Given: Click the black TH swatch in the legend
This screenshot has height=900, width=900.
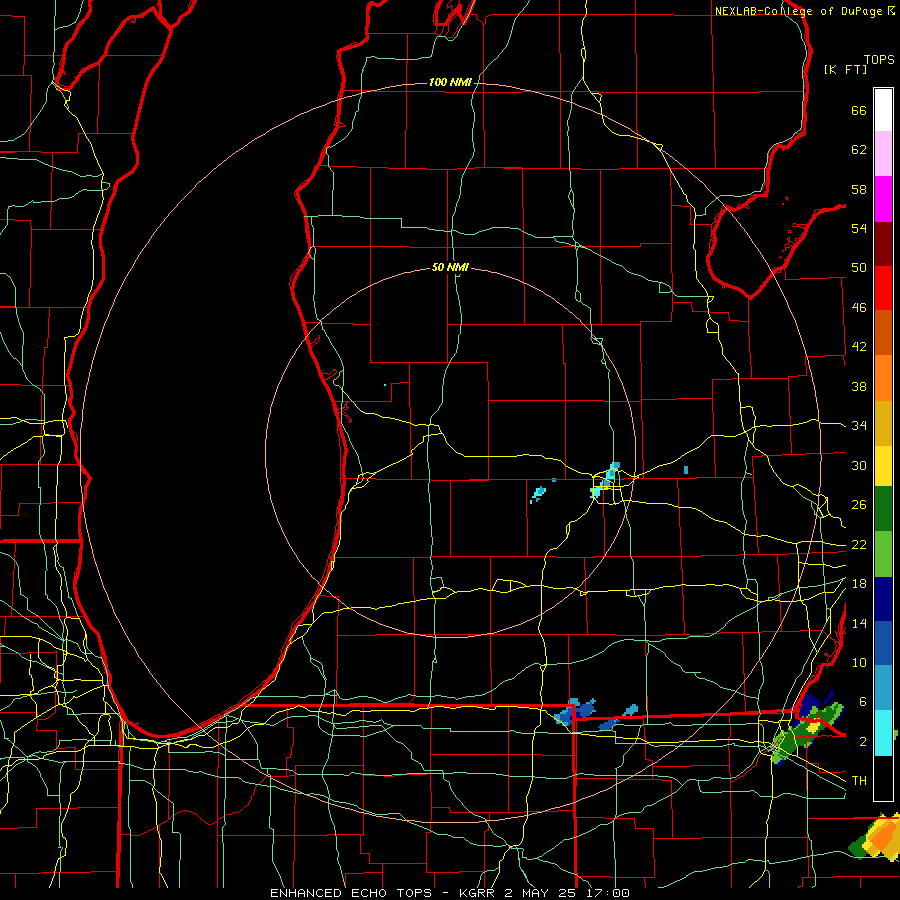Looking at the screenshot, I should 883,778.
